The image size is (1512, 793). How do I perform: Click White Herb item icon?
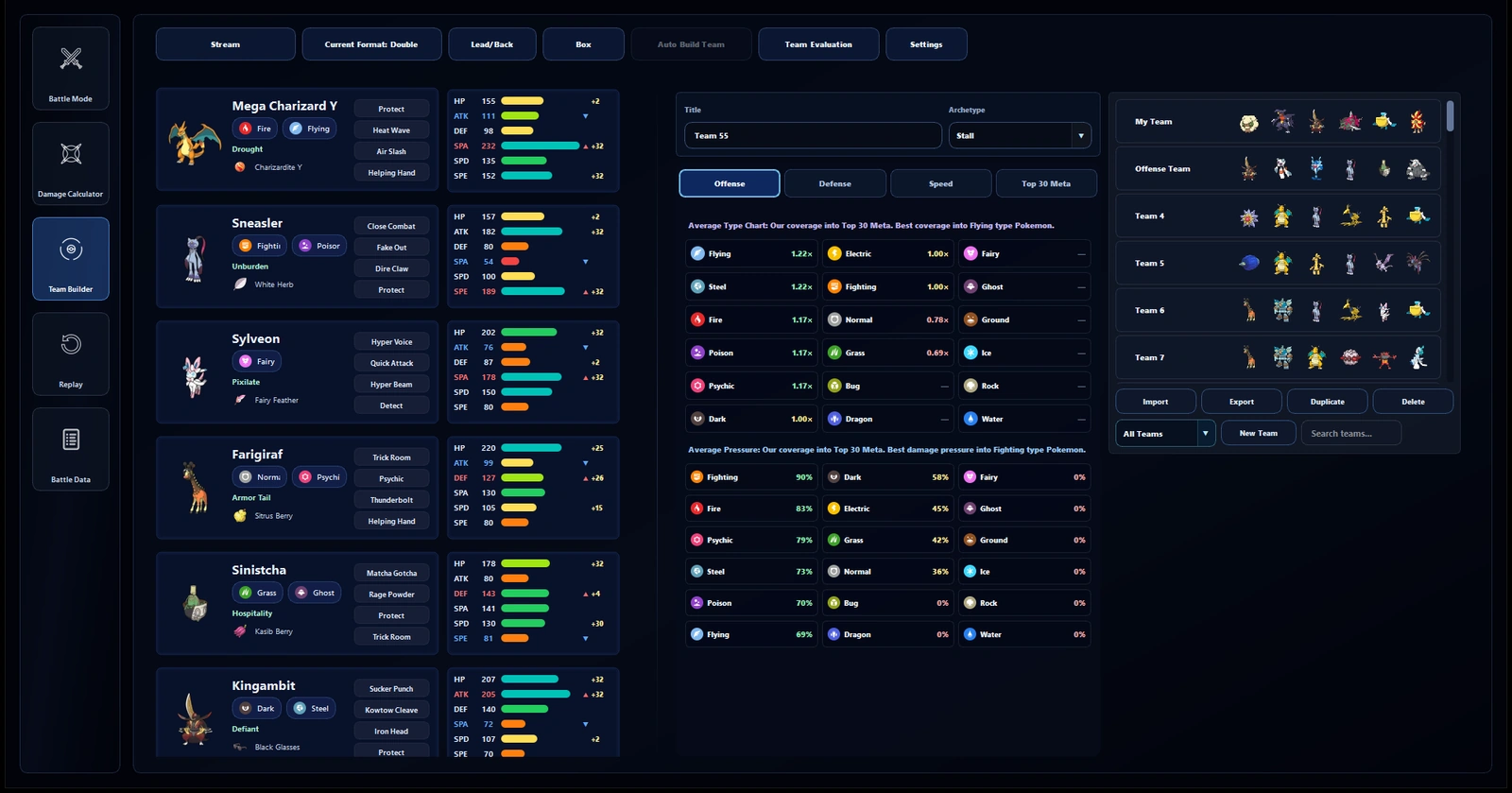click(x=240, y=284)
